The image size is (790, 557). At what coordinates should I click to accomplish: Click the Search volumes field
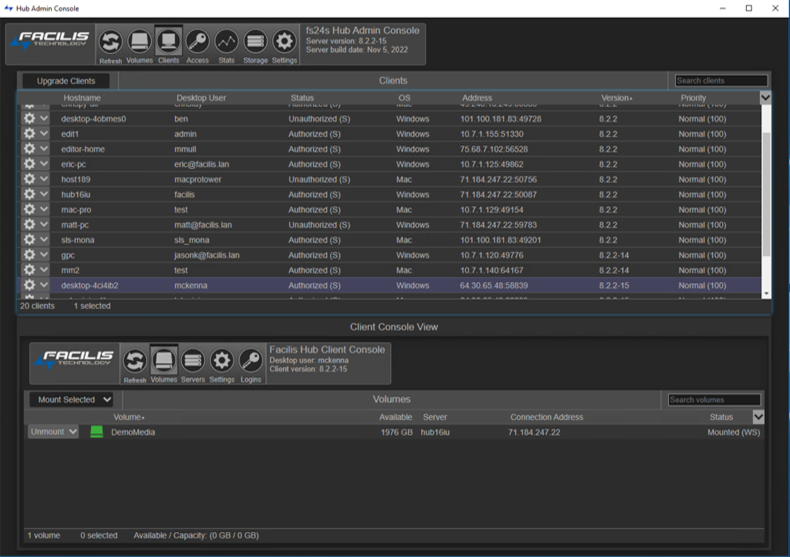click(x=714, y=399)
